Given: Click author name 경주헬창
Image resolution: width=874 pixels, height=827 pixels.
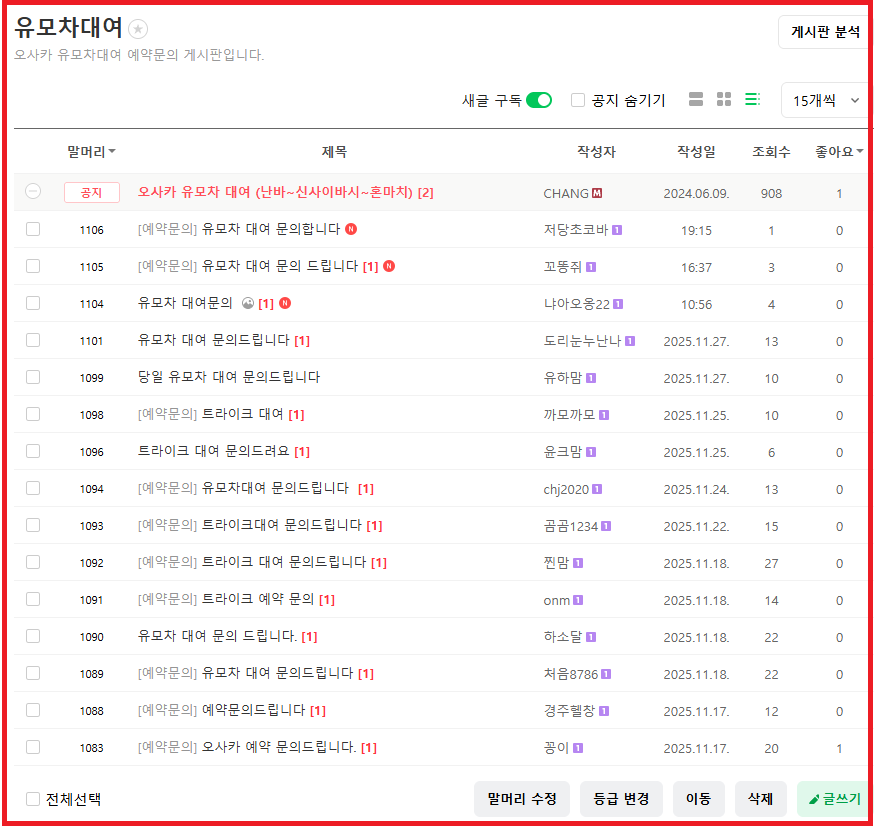Looking at the screenshot, I should tap(569, 711).
